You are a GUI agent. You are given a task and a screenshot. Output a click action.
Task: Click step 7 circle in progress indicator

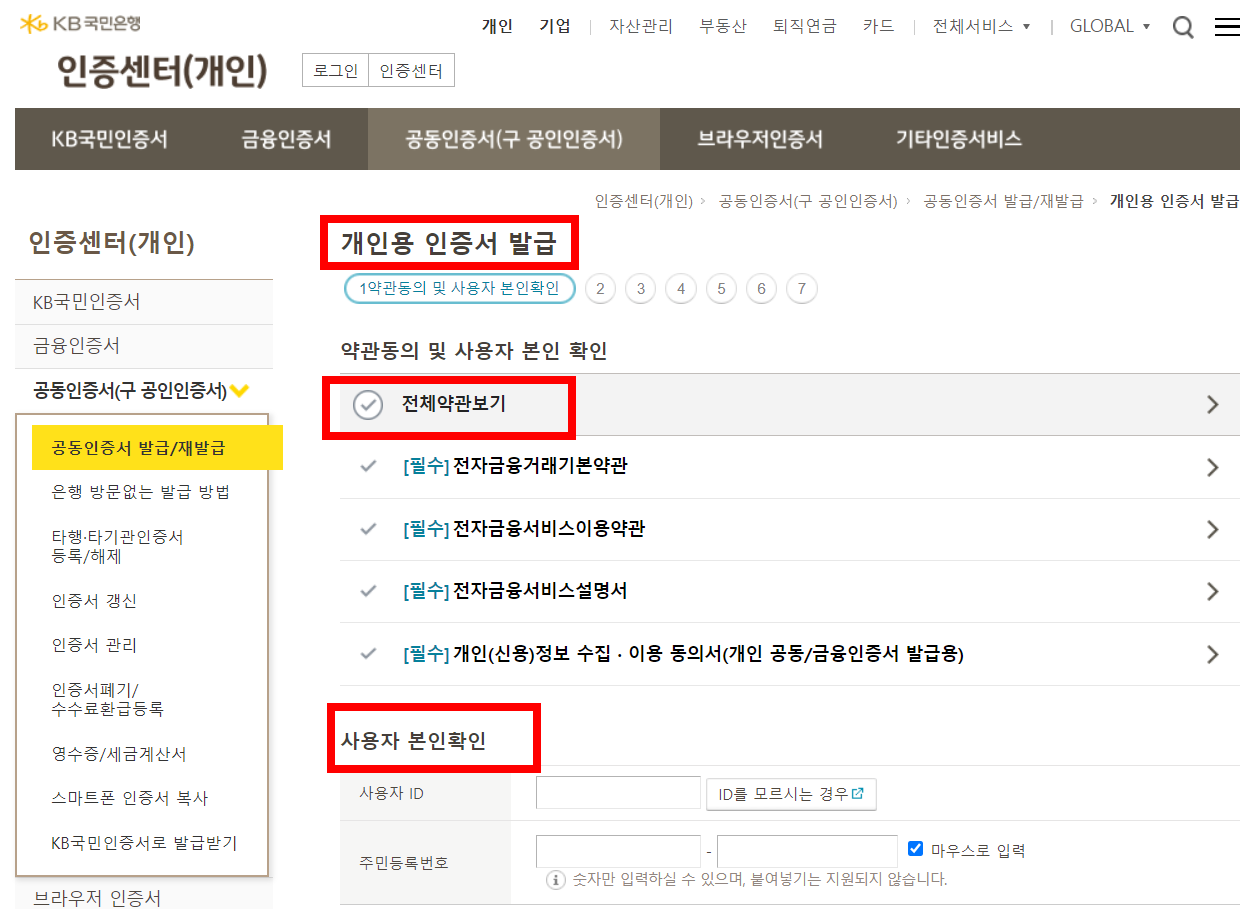click(x=802, y=289)
